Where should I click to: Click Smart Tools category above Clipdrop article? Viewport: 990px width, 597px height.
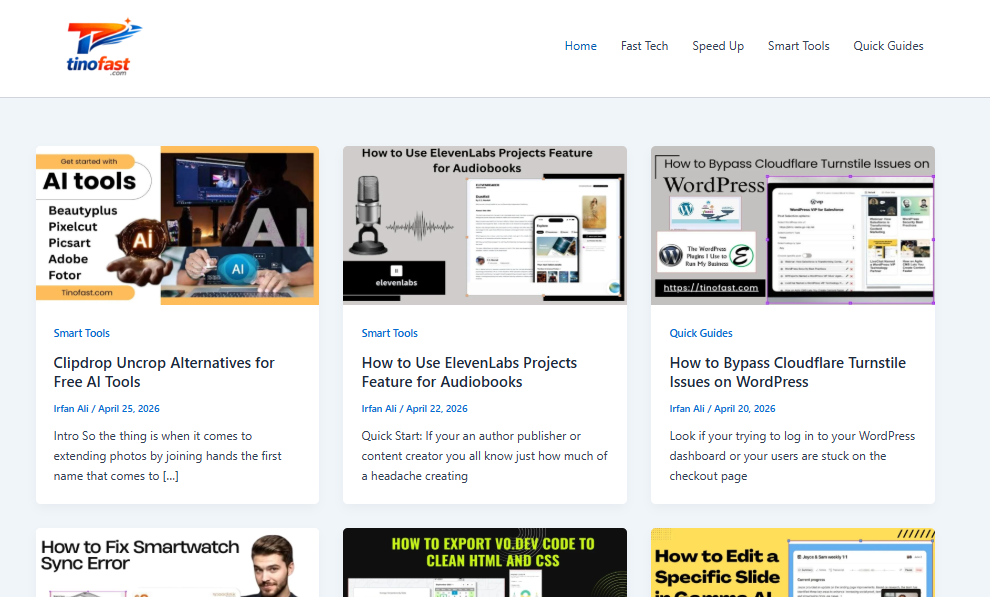81,333
